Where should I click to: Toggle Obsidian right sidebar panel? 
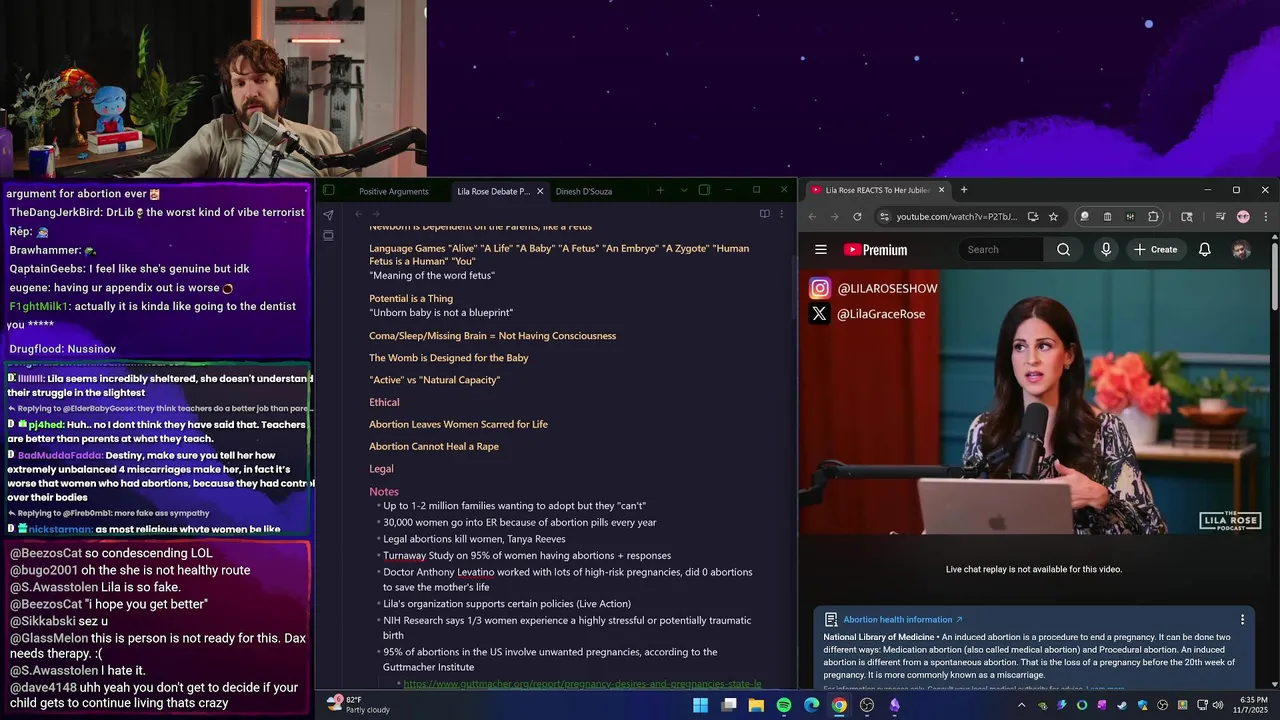click(704, 190)
